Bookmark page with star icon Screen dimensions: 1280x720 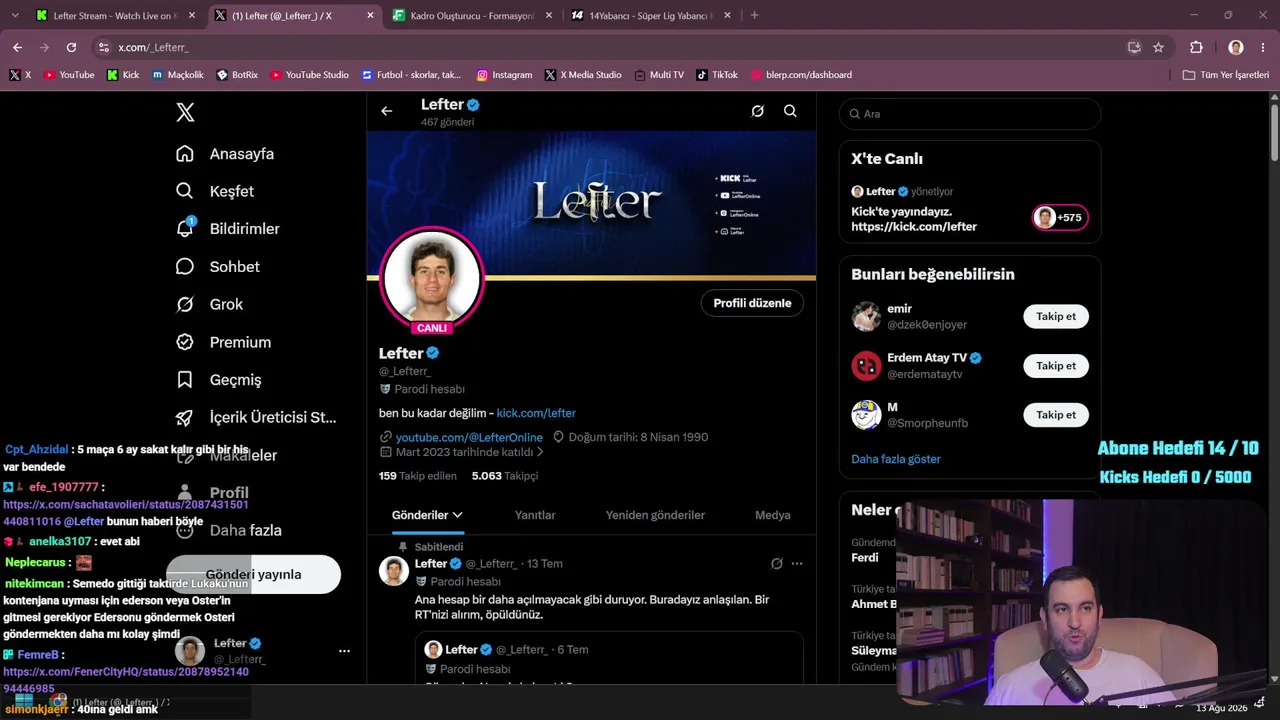pos(1158,47)
